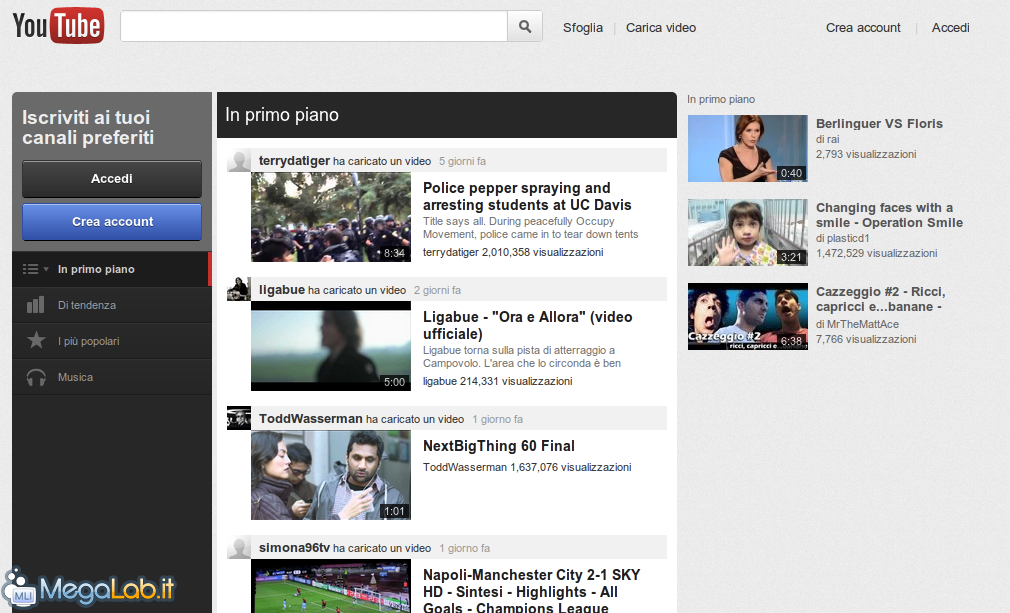Image resolution: width=1010 pixels, height=613 pixels.
Task: Click the Accedi link in header
Action: pyautogui.click(x=950, y=28)
